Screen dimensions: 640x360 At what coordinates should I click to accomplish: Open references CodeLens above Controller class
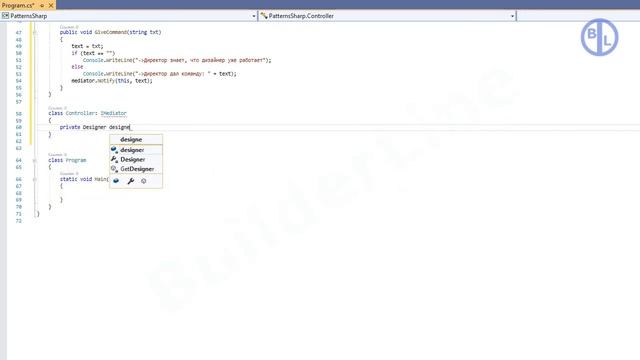(58, 108)
